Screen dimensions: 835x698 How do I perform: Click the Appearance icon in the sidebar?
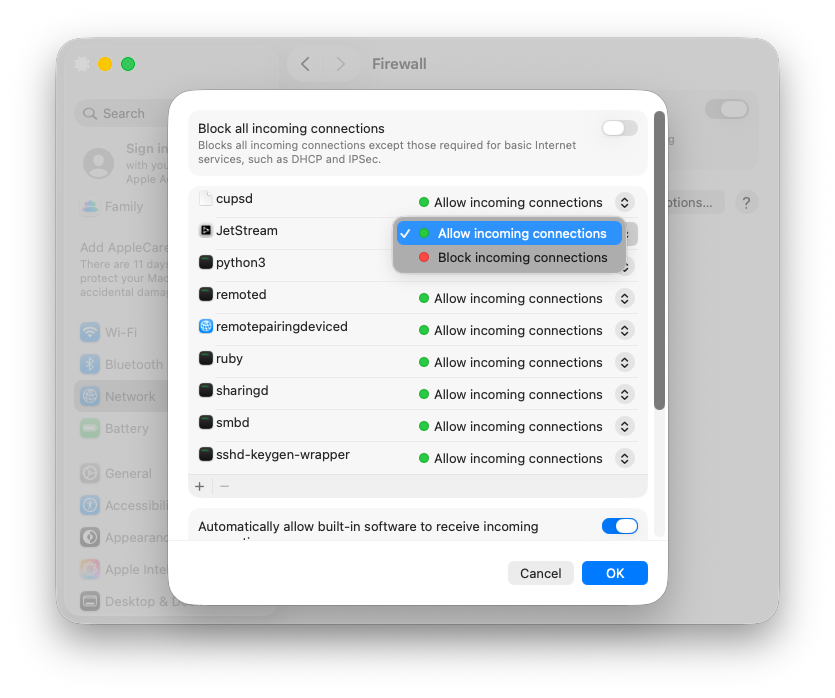tap(90, 537)
